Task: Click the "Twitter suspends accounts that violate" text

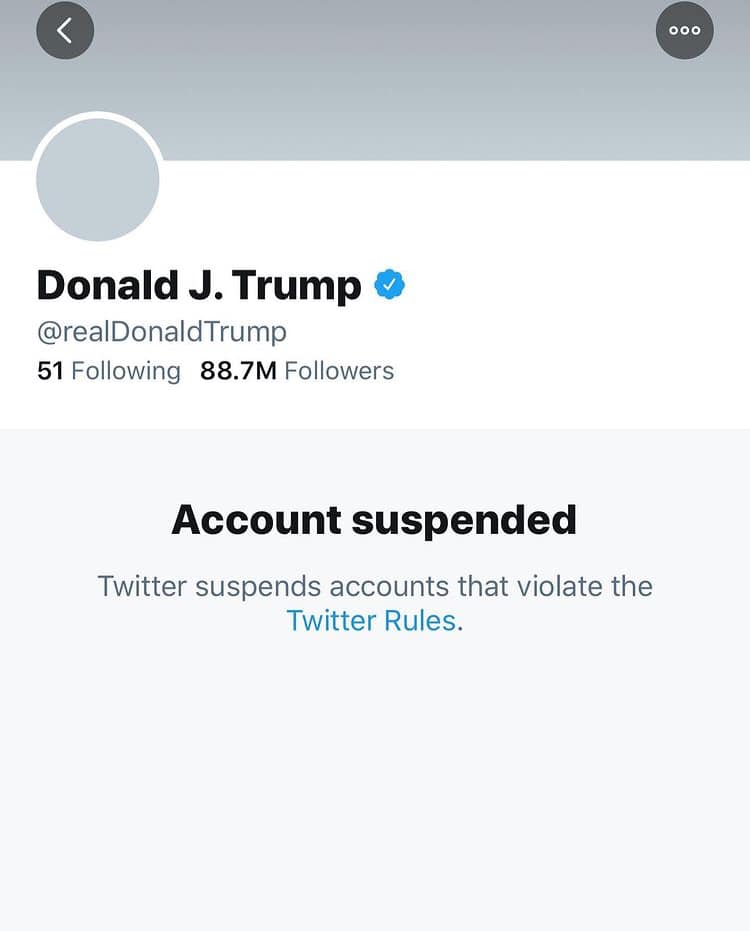Action: coord(374,585)
